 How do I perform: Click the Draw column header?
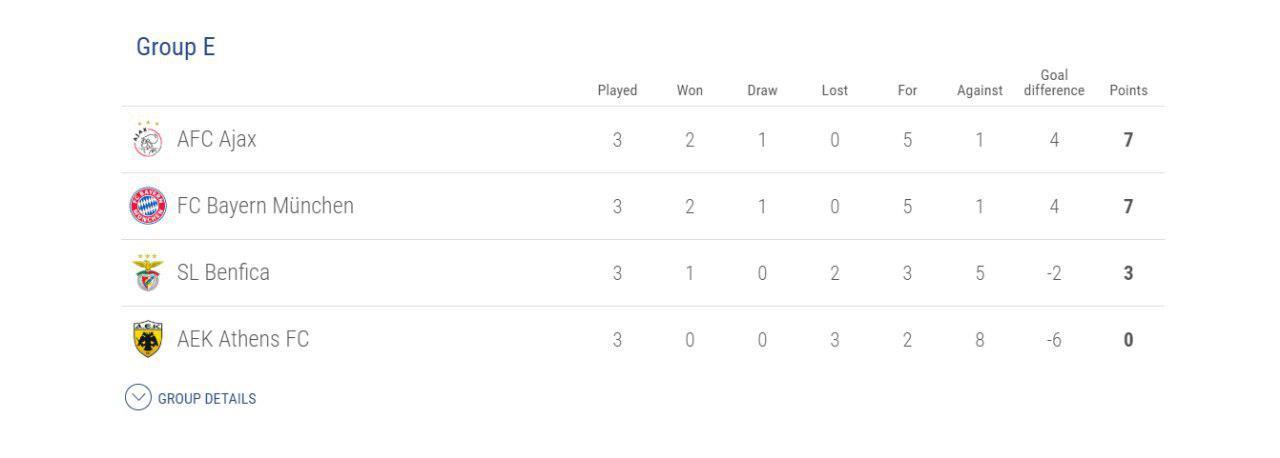tap(762, 90)
